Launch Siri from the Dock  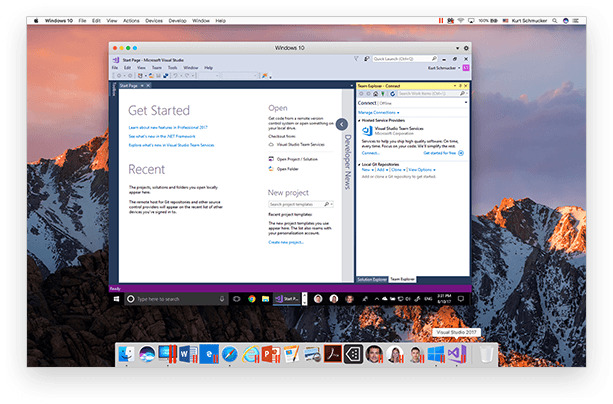pyautogui.click(x=147, y=354)
